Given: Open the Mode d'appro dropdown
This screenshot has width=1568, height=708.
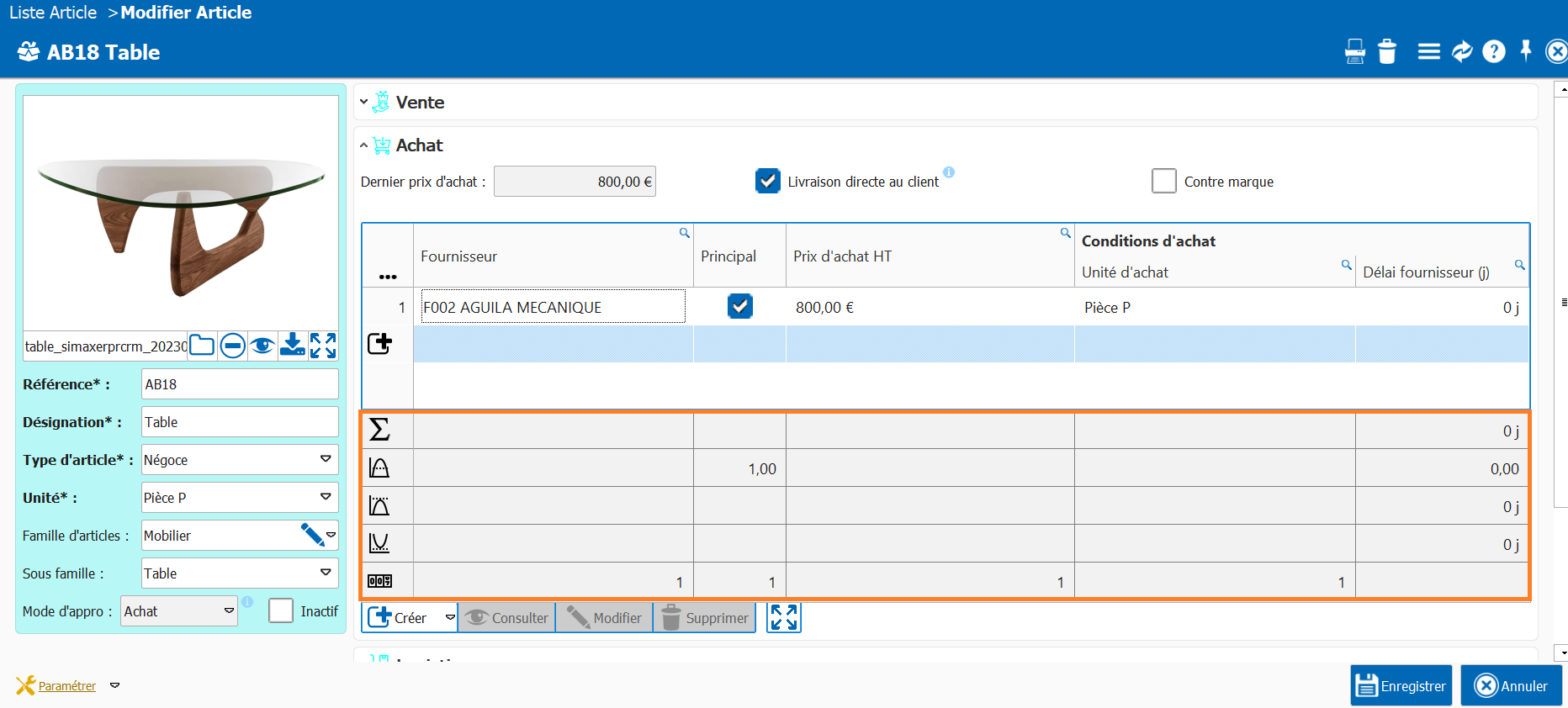Looking at the screenshot, I should tap(229, 610).
